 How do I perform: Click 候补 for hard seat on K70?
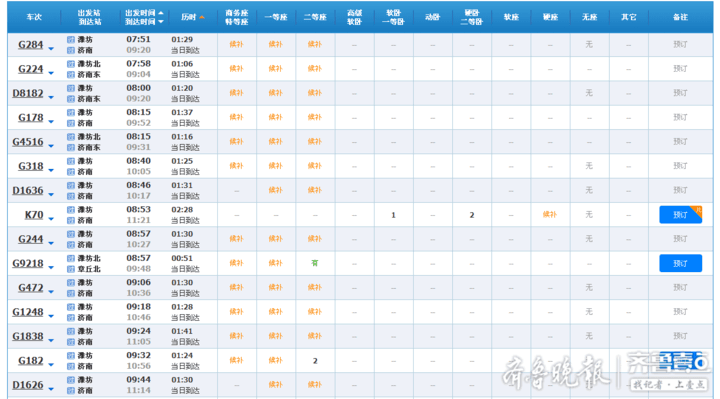550,214
